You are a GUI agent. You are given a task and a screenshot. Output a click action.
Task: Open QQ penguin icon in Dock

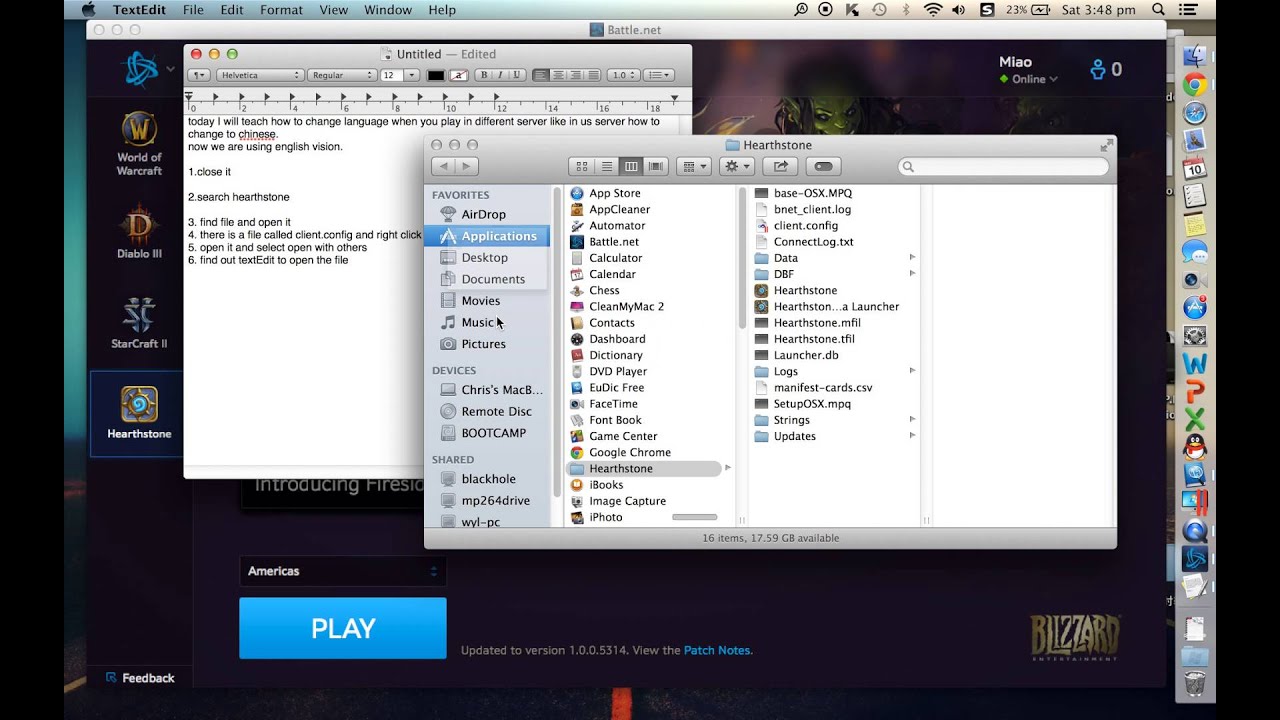[1194, 446]
